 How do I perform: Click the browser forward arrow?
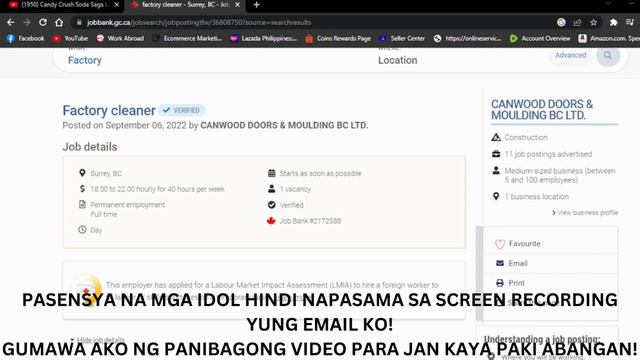point(27,22)
